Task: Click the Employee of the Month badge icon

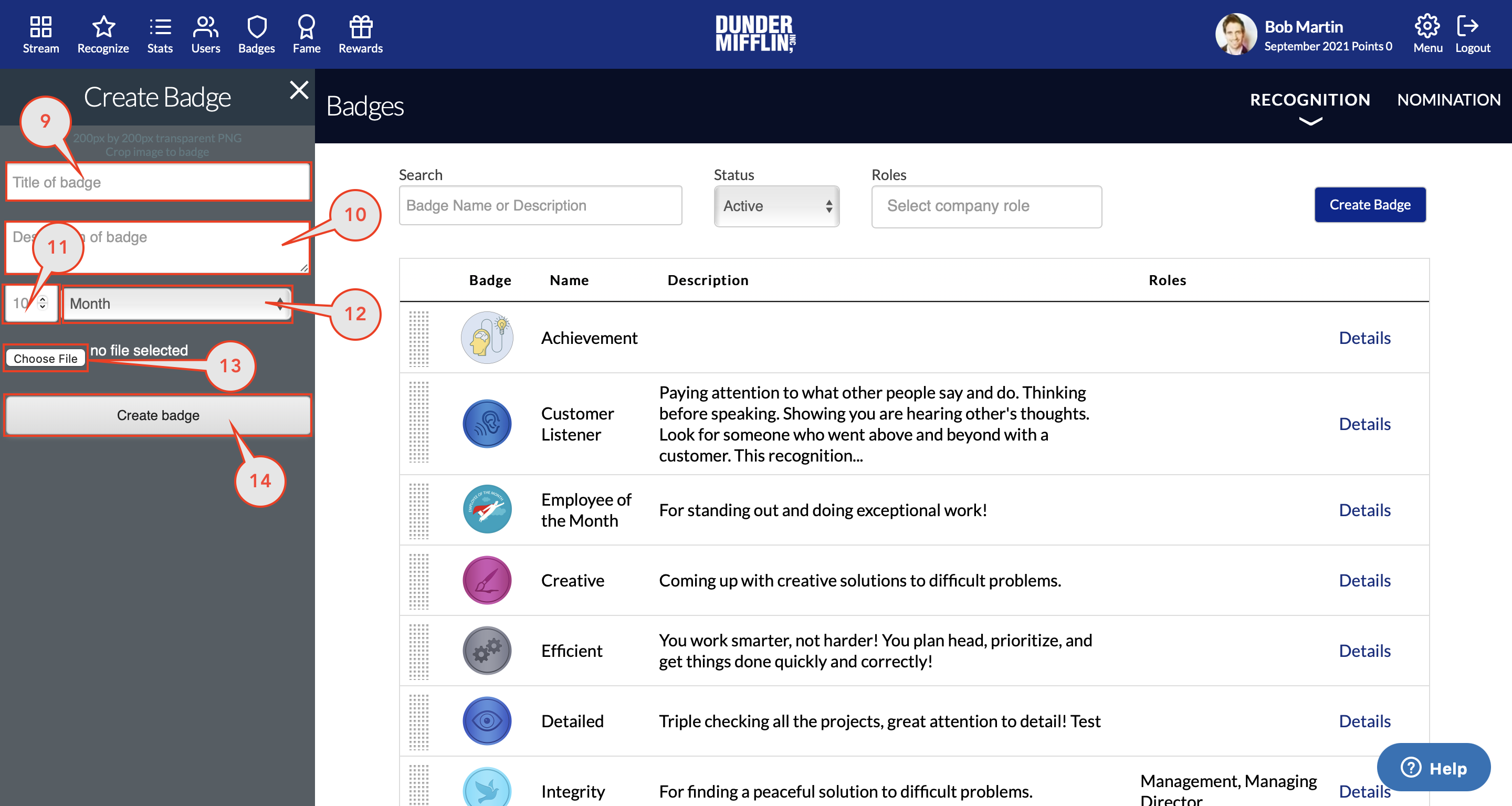Action: [487, 509]
